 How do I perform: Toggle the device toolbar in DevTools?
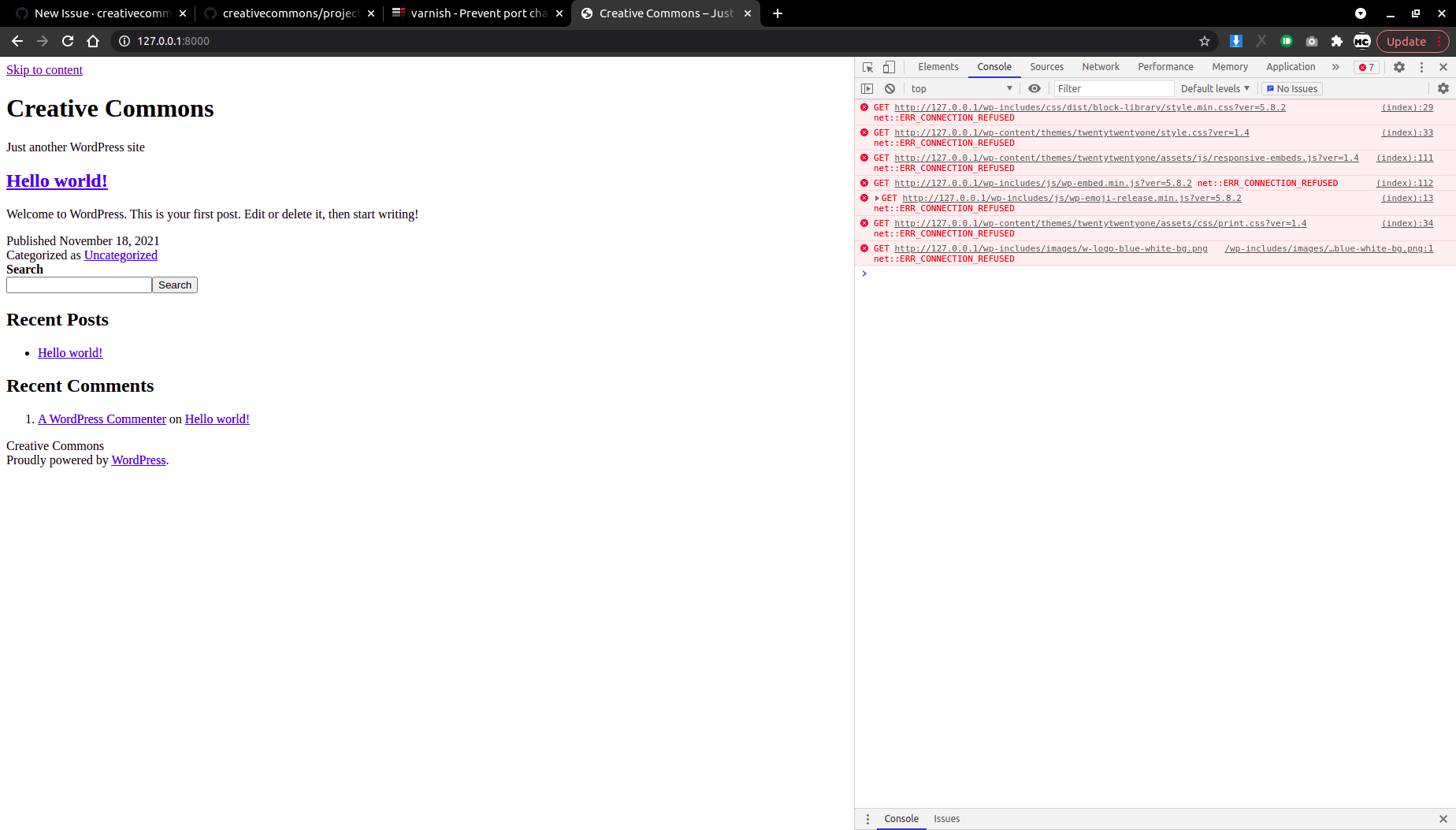click(x=889, y=67)
